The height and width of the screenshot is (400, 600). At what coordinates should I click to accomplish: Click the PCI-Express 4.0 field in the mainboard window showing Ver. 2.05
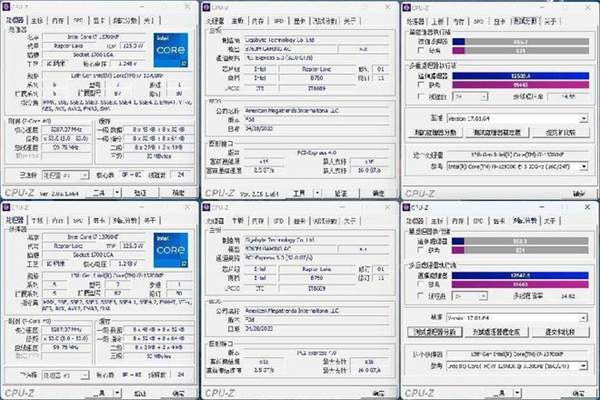pos(317,152)
